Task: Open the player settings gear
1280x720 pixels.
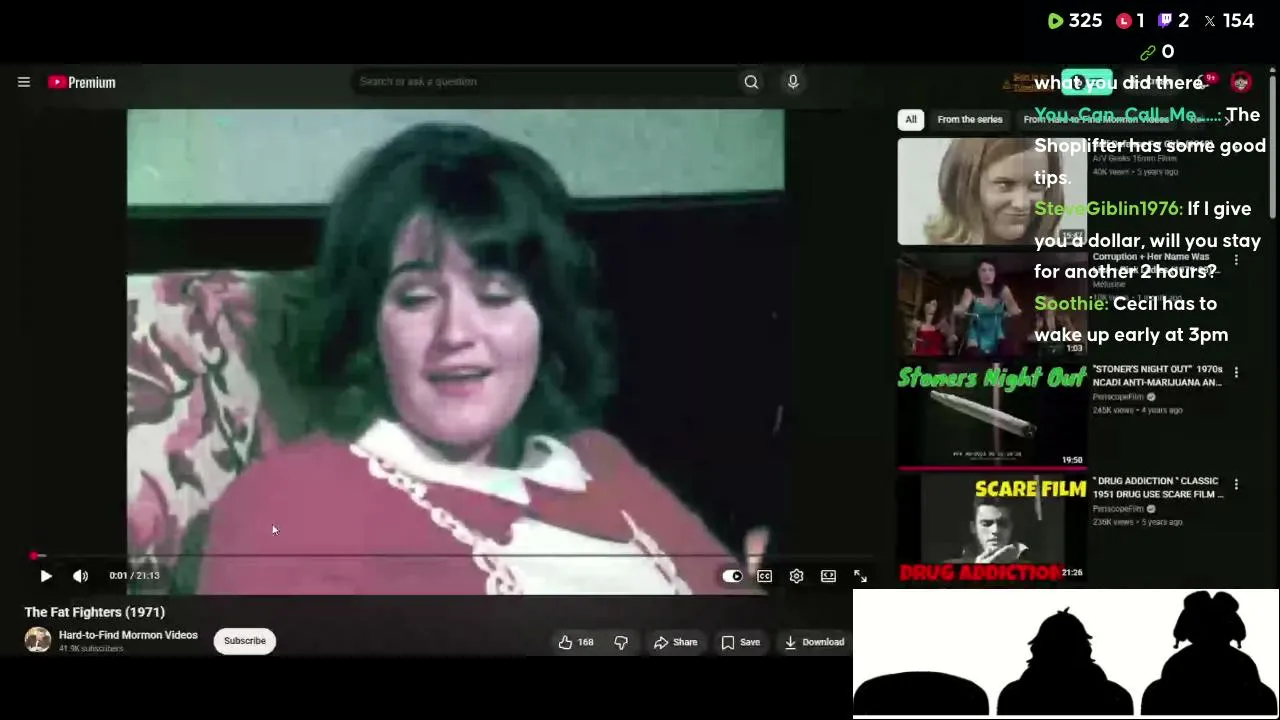Action: click(796, 576)
